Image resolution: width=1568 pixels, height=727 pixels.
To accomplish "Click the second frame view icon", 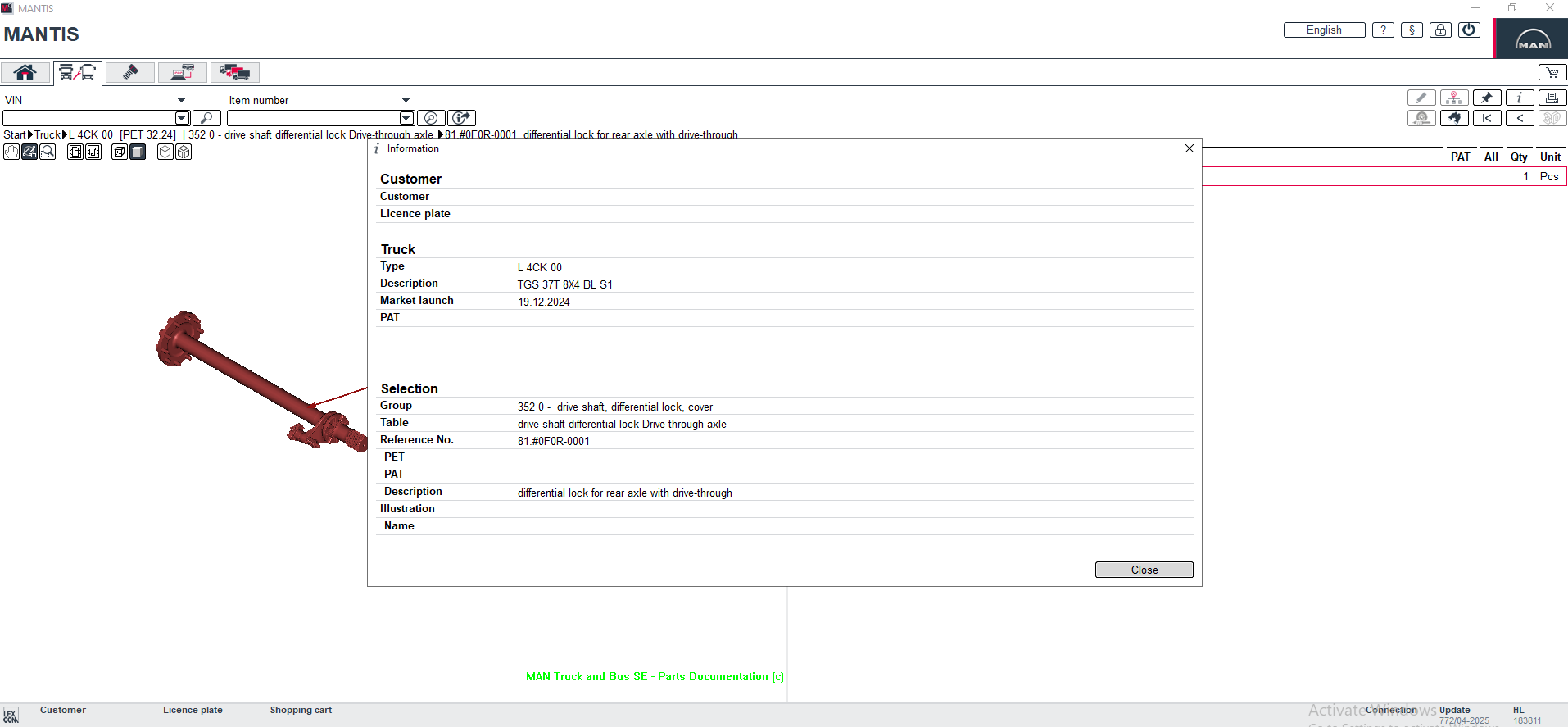I will pyautogui.click(x=93, y=152).
